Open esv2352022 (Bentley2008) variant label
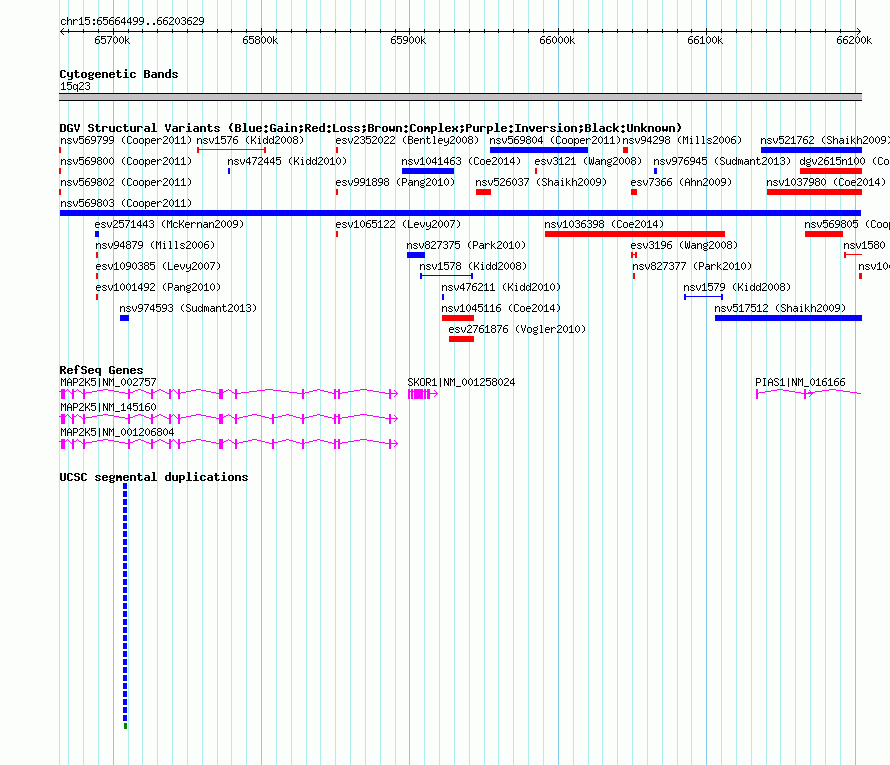890x765 pixels. point(407,140)
